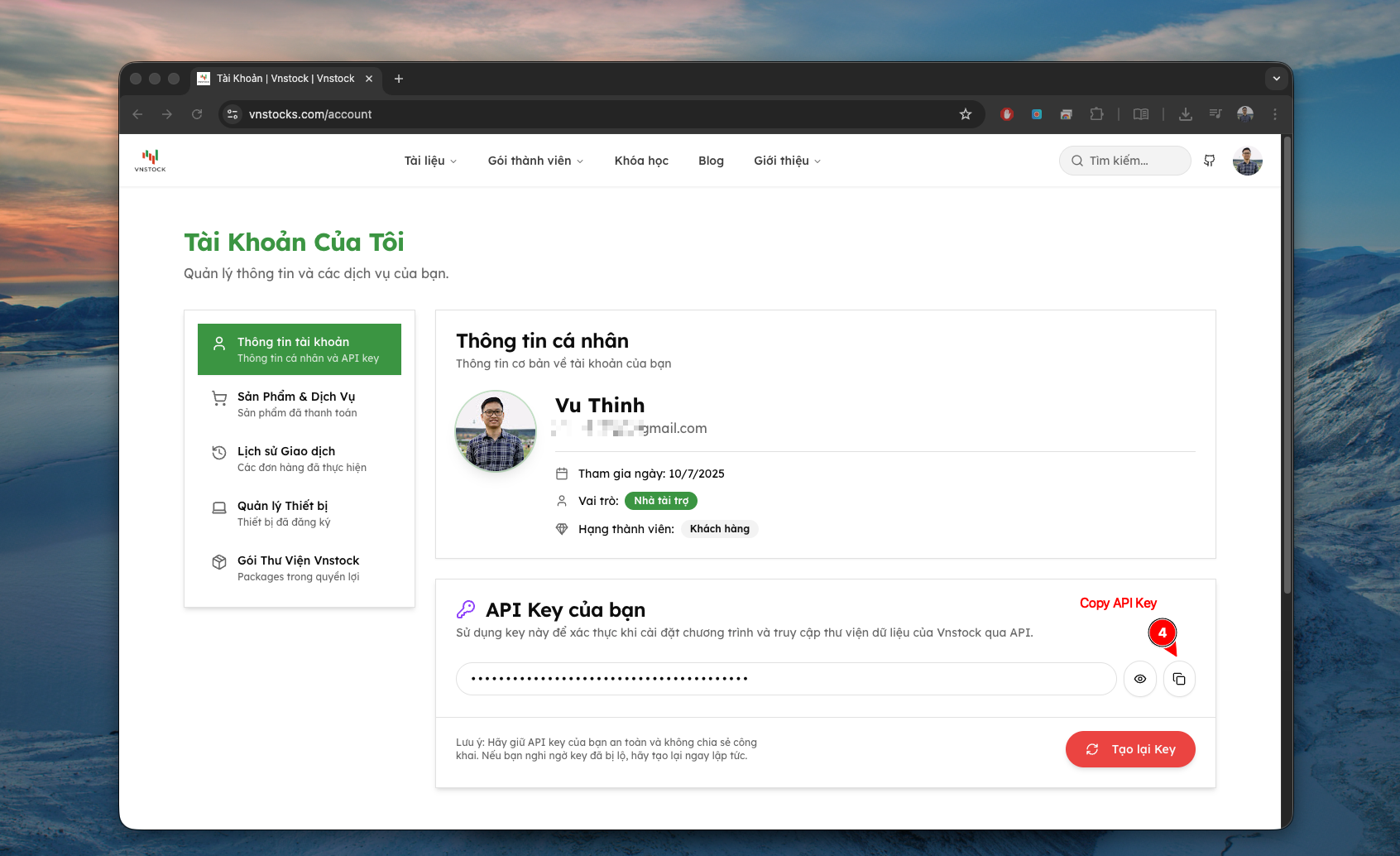Open the reading list book icon

[x=1140, y=114]
